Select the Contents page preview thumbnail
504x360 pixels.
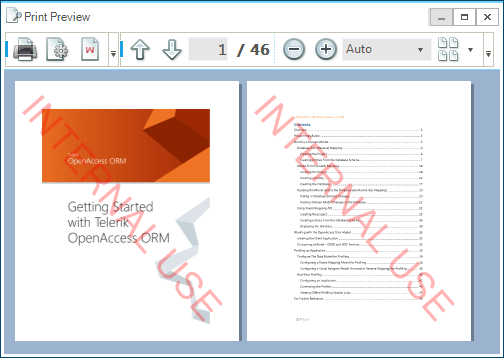click(359, 211)
